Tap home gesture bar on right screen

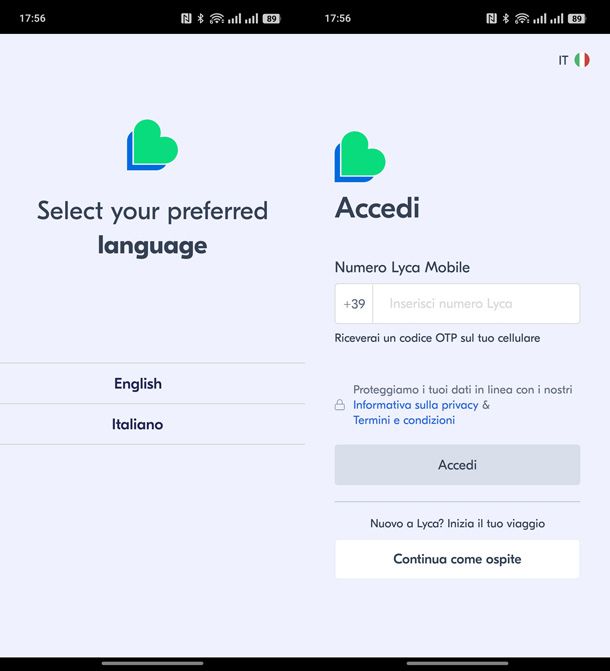457,663
